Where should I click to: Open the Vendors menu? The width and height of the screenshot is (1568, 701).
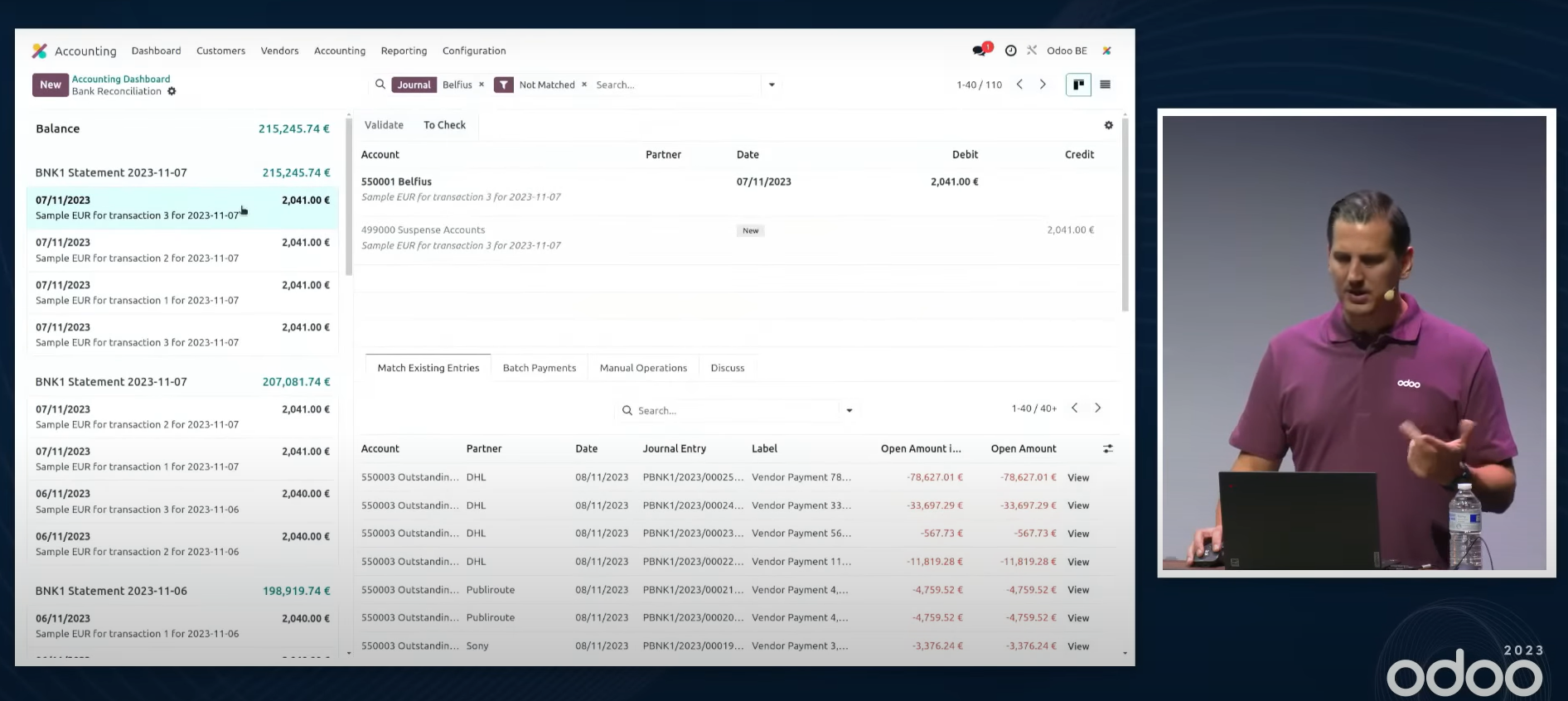tap(279, 51)
